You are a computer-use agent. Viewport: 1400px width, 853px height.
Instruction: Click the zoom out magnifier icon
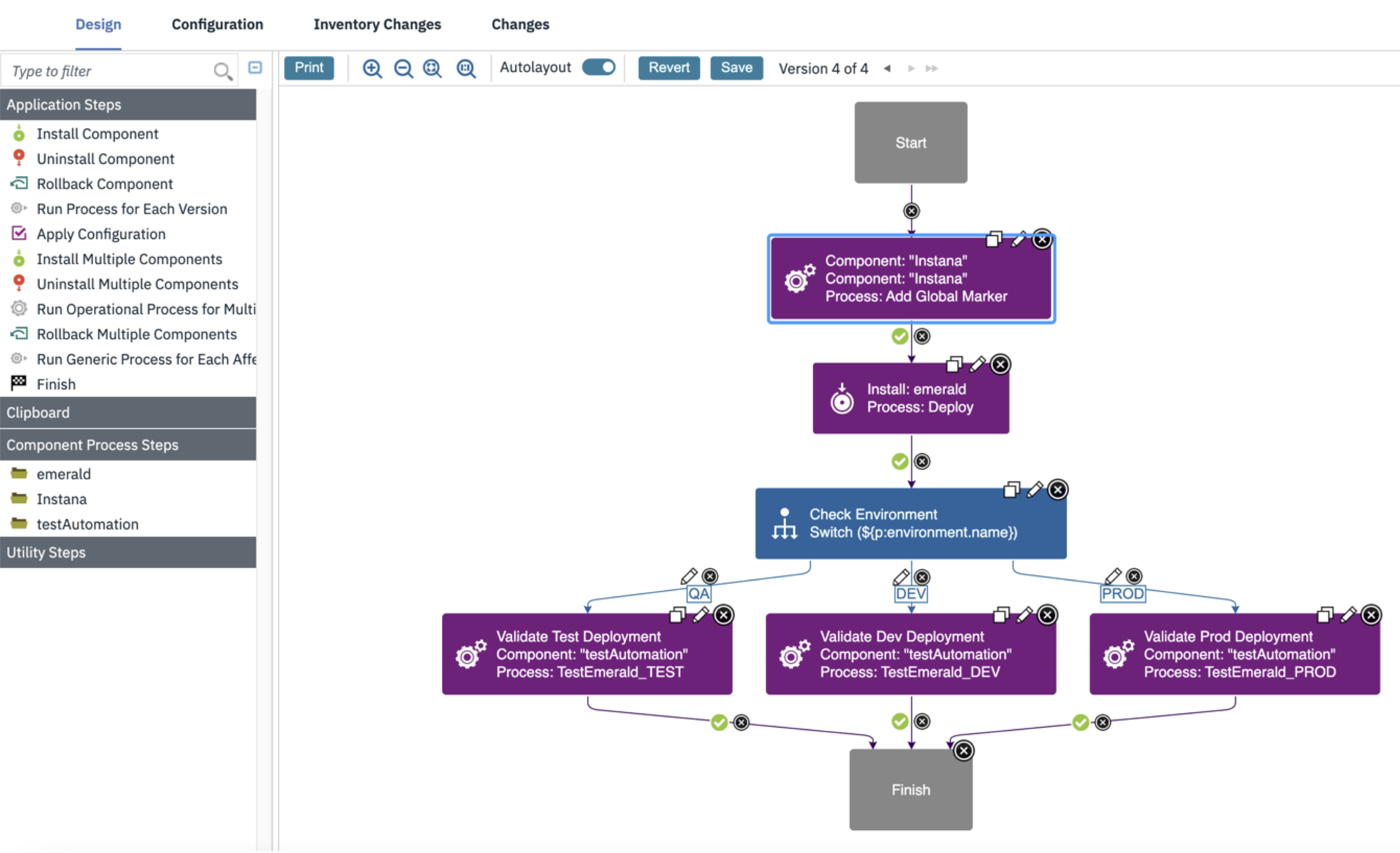pos(403,68)
